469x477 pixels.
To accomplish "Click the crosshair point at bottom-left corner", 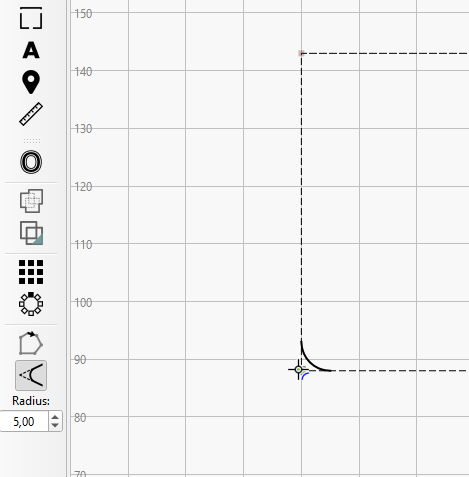I will [x=298, y=369].
